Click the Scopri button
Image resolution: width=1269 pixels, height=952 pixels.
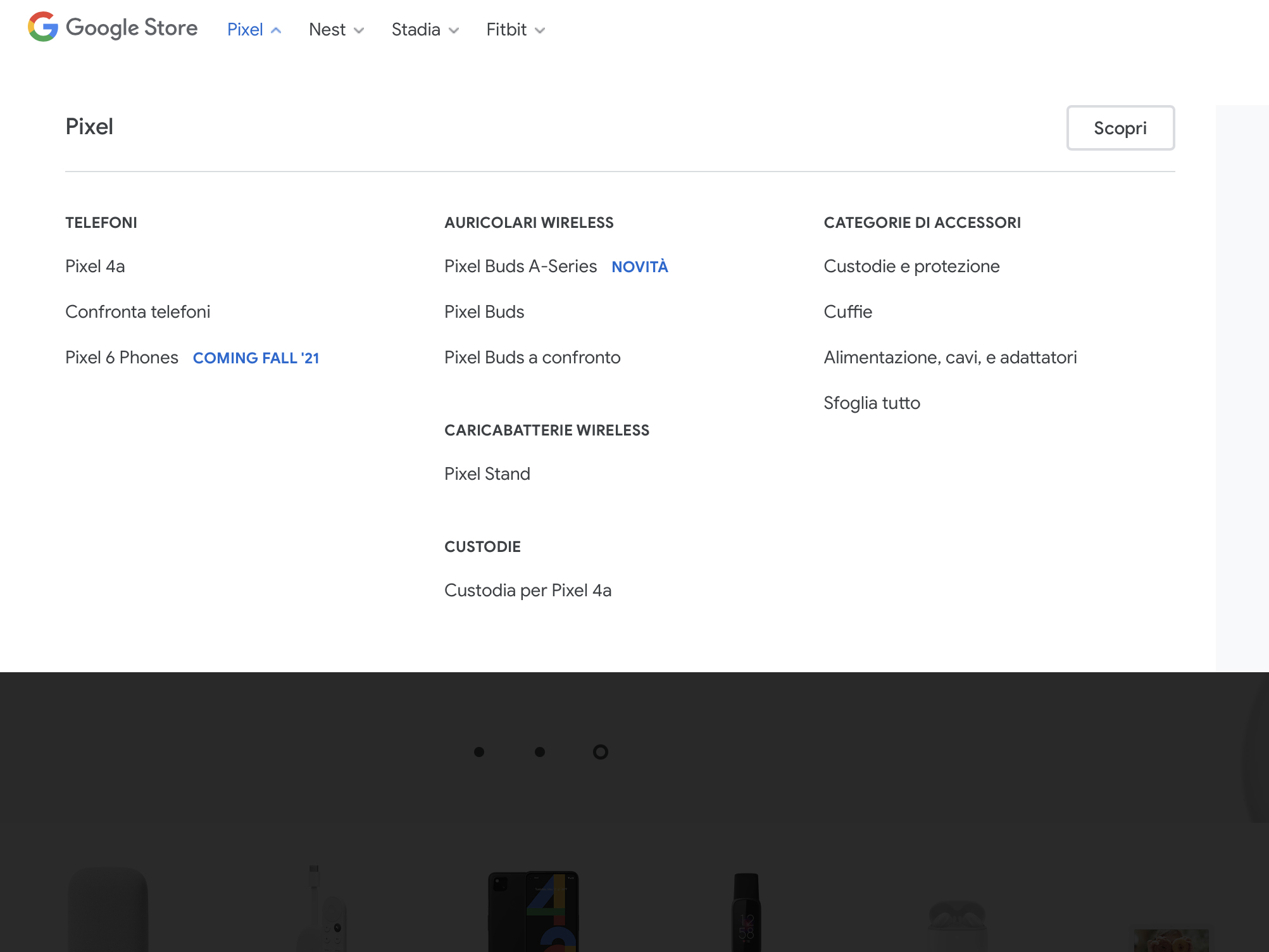tap(1120, 128)
